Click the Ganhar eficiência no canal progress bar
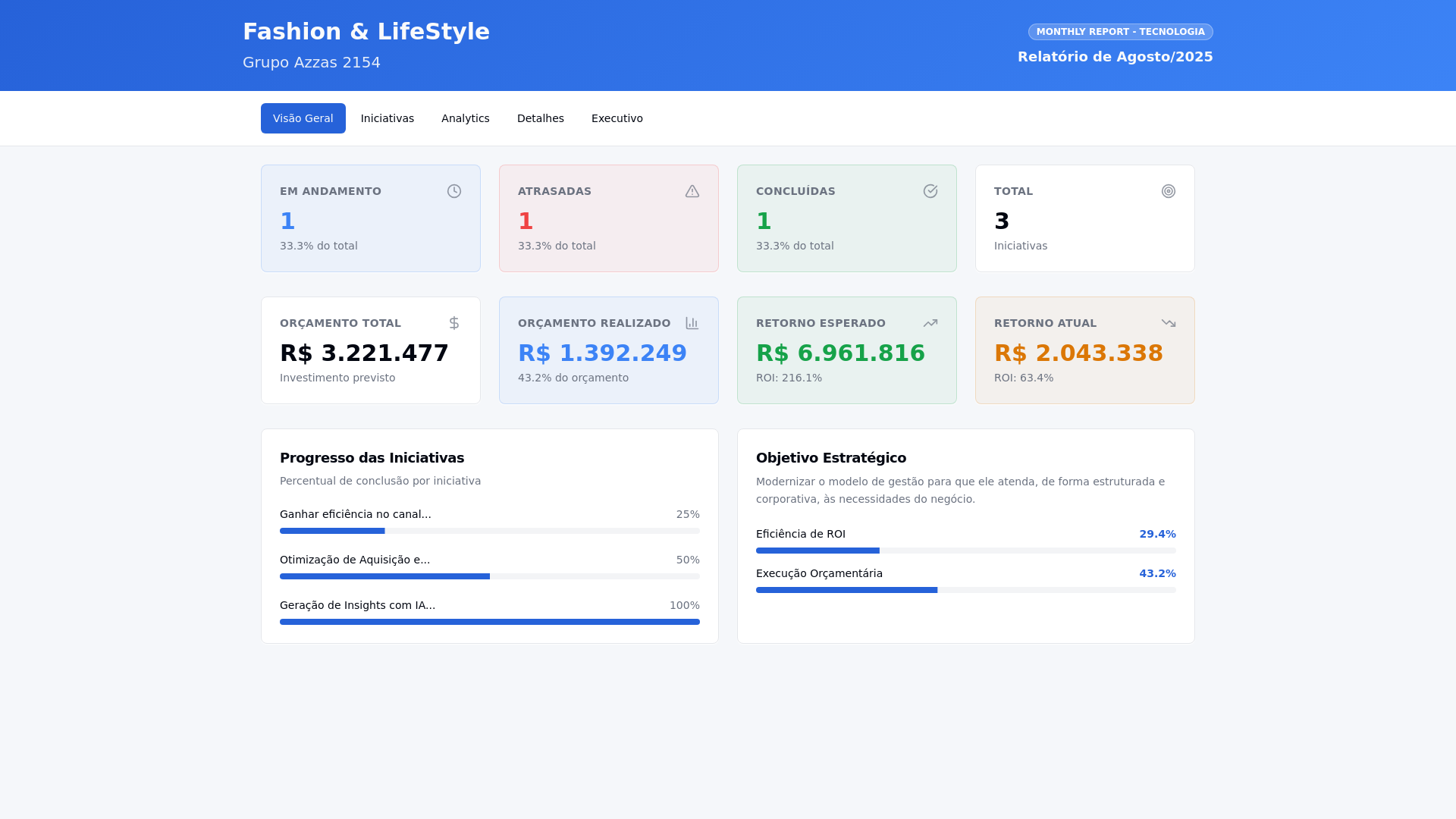This screenshot has width=1456, height=819. (490, 531)
